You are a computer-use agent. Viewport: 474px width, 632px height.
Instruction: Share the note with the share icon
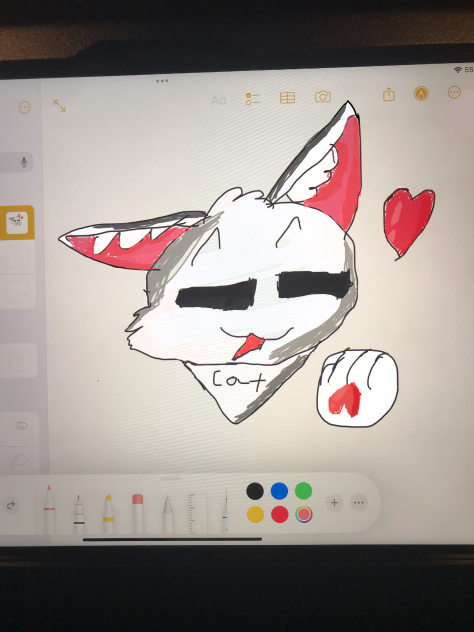[389, 94]
